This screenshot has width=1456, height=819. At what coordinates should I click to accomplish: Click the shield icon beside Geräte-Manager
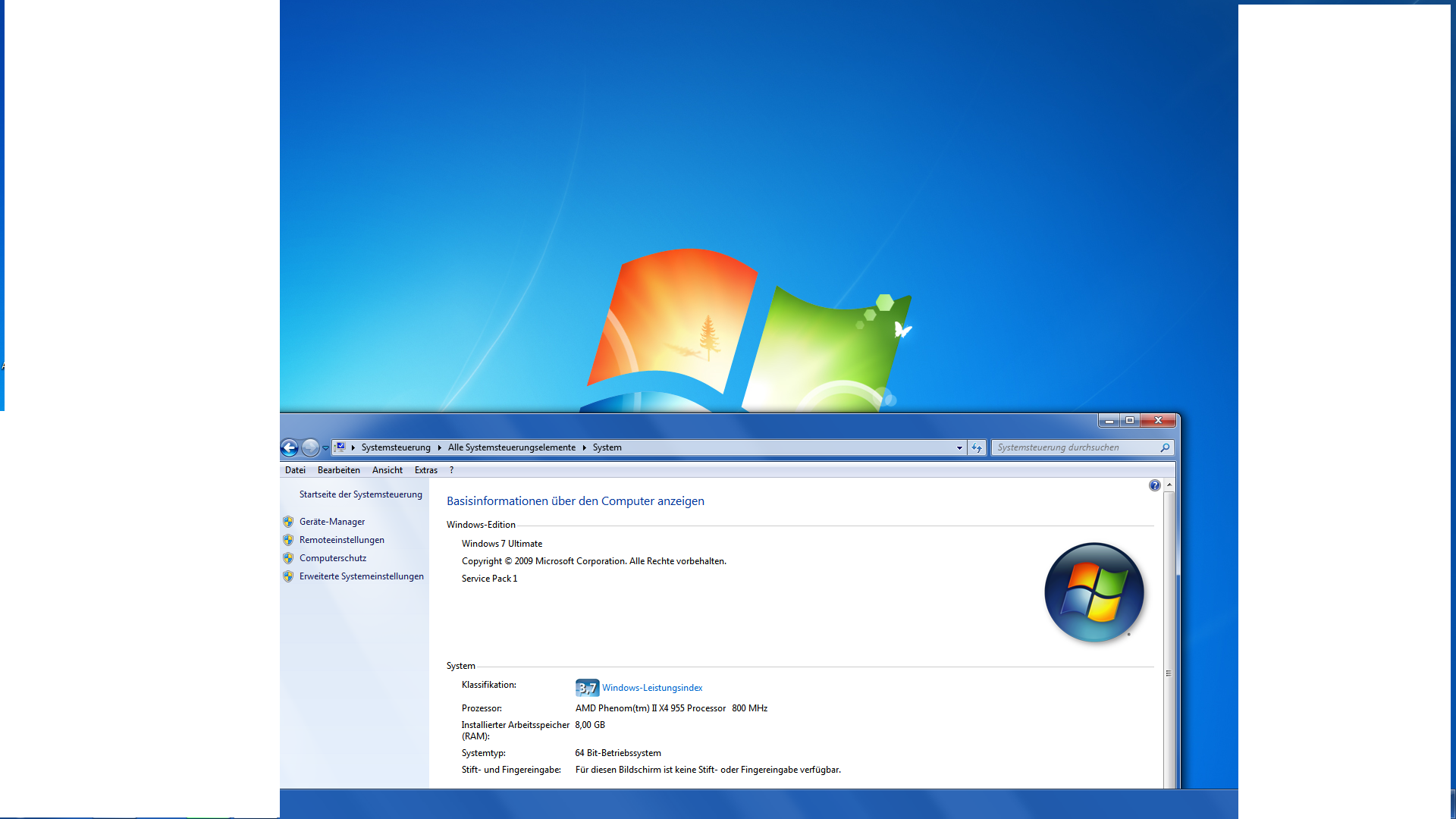click(288, 522)
